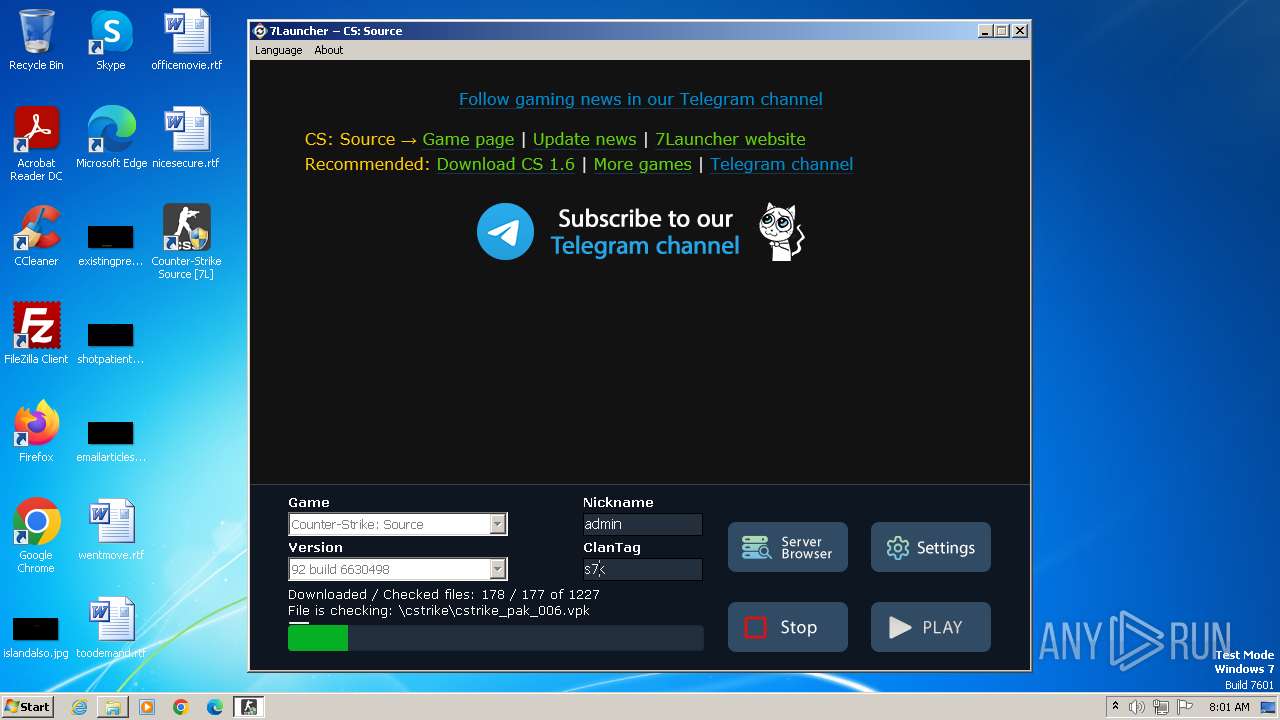Image resolution: width=1280 pixels, height=720 pixels.
Task: Open Telegram channel link in Recommended row
Action: point(781,164)
